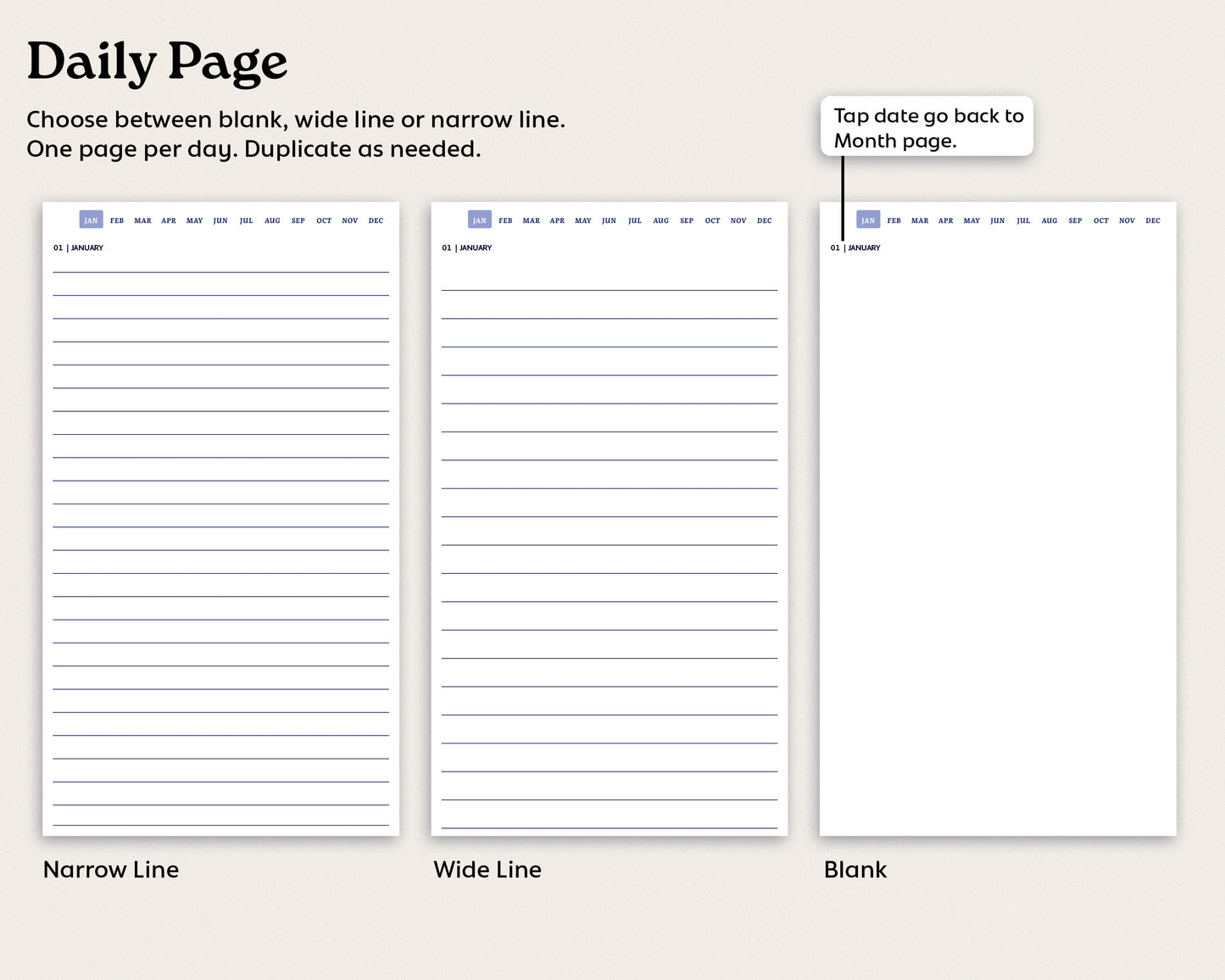The height and width of the screenshot is (980, 1225).
Task: Select the JAN tab on Narrow Line page
Action: [x=91, y=220]
